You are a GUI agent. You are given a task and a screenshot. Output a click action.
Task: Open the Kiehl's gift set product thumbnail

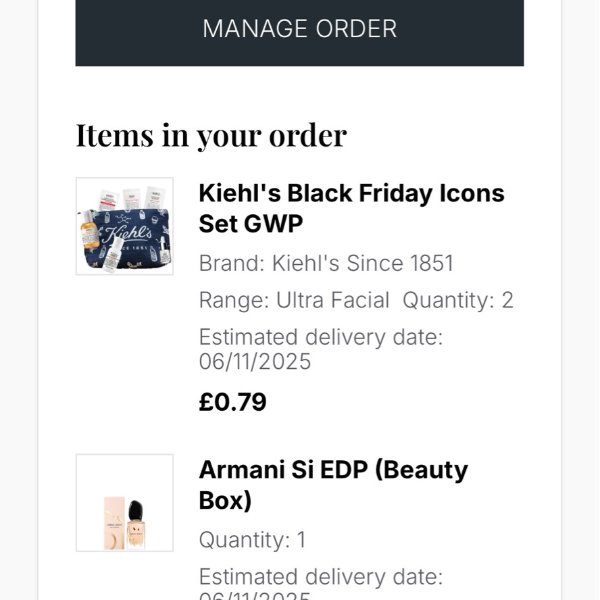pyautogui.click(x=125, y=226)
